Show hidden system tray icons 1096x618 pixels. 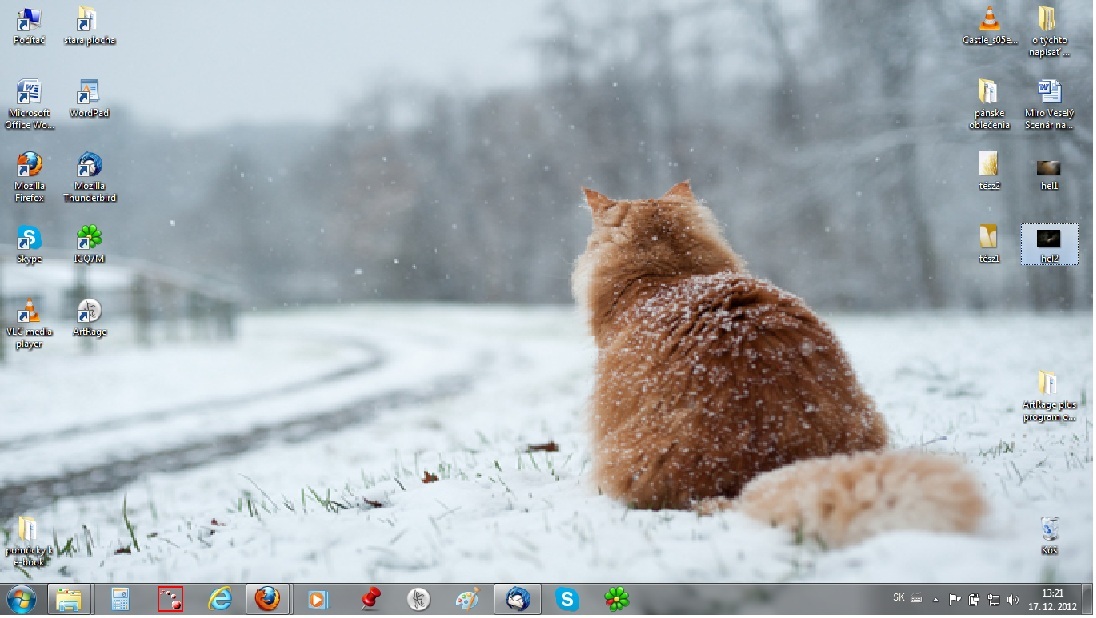click(x=936, y=600)
